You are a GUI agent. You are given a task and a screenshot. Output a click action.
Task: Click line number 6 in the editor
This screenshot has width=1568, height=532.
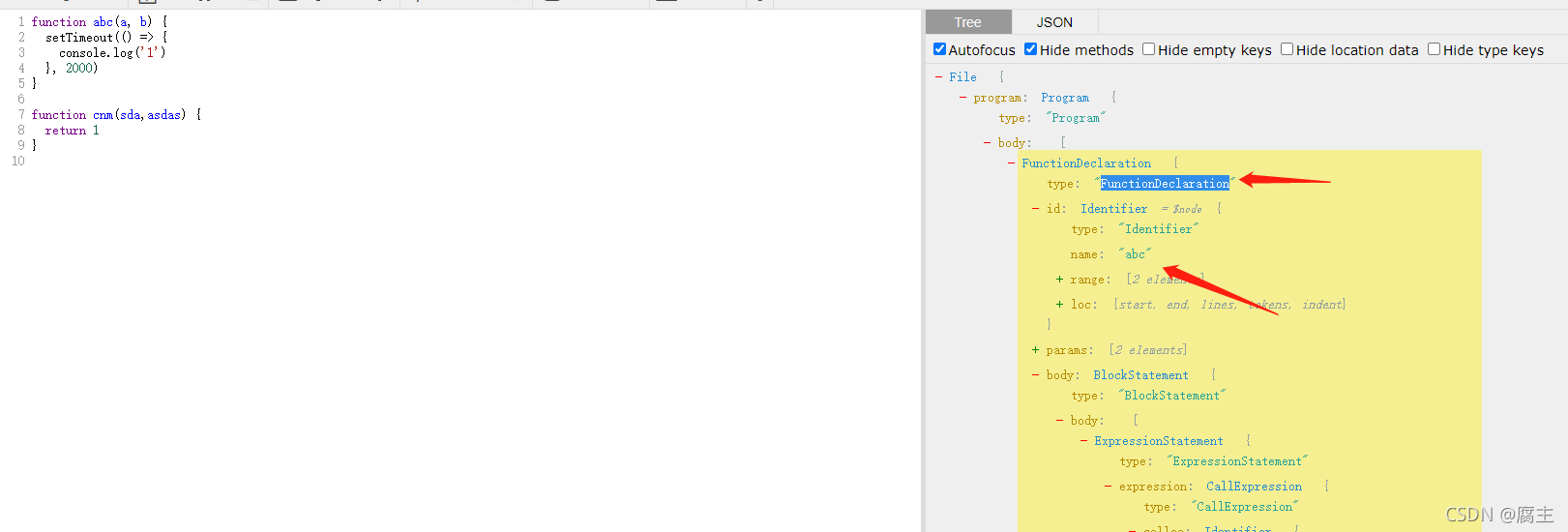click(x=21, y=99)
